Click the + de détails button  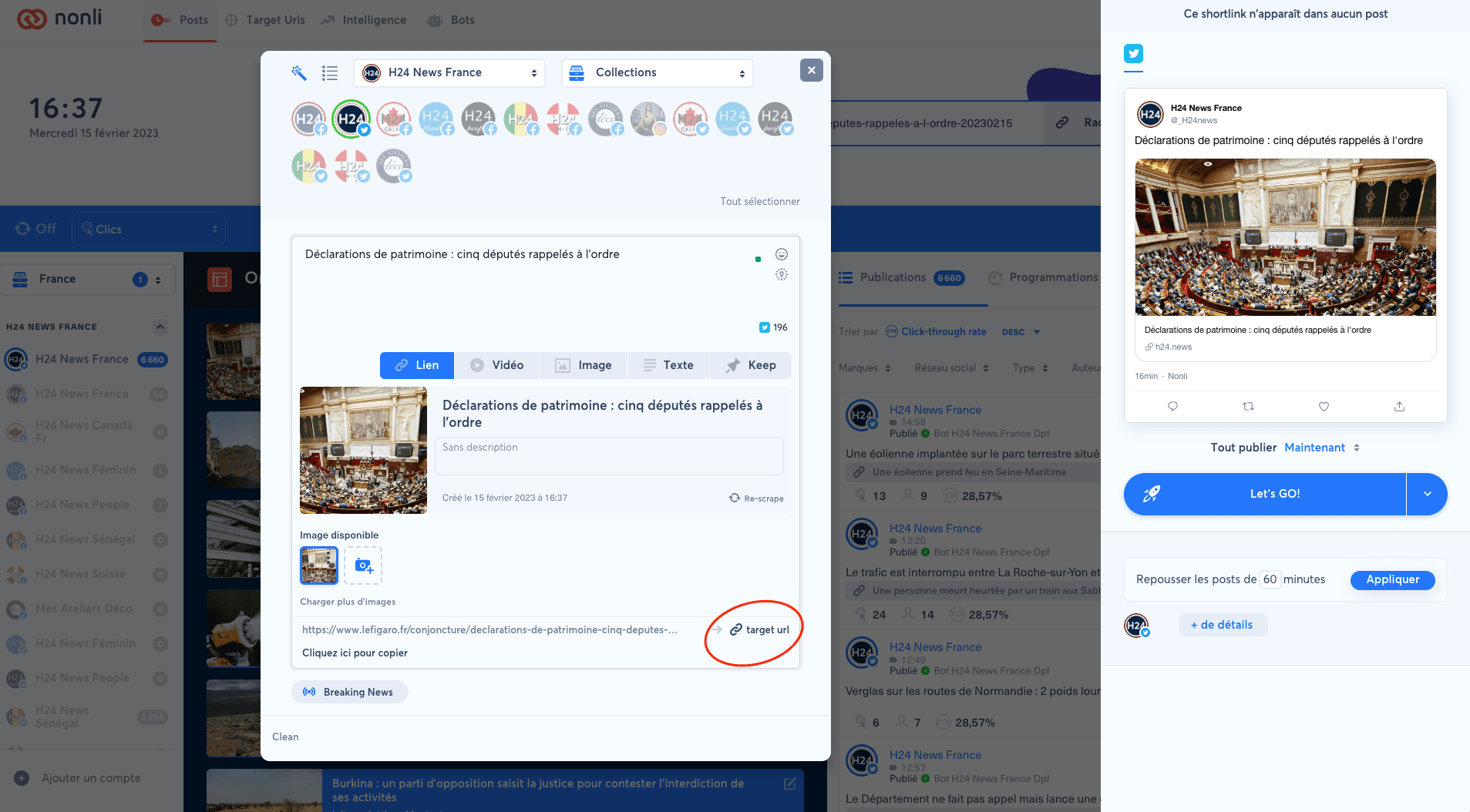point(1223,625)
